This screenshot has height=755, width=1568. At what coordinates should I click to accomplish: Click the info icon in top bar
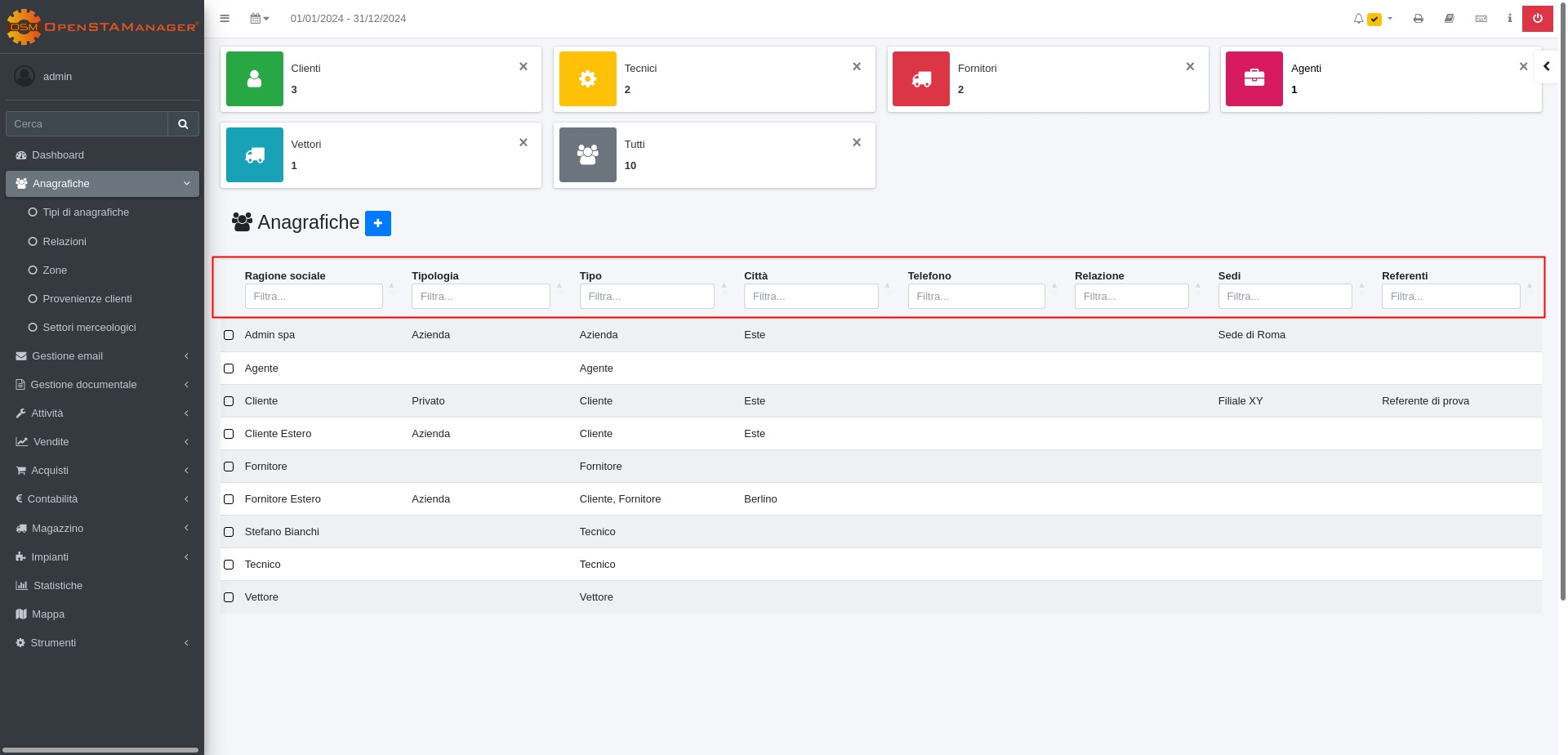pos(1509,19)
